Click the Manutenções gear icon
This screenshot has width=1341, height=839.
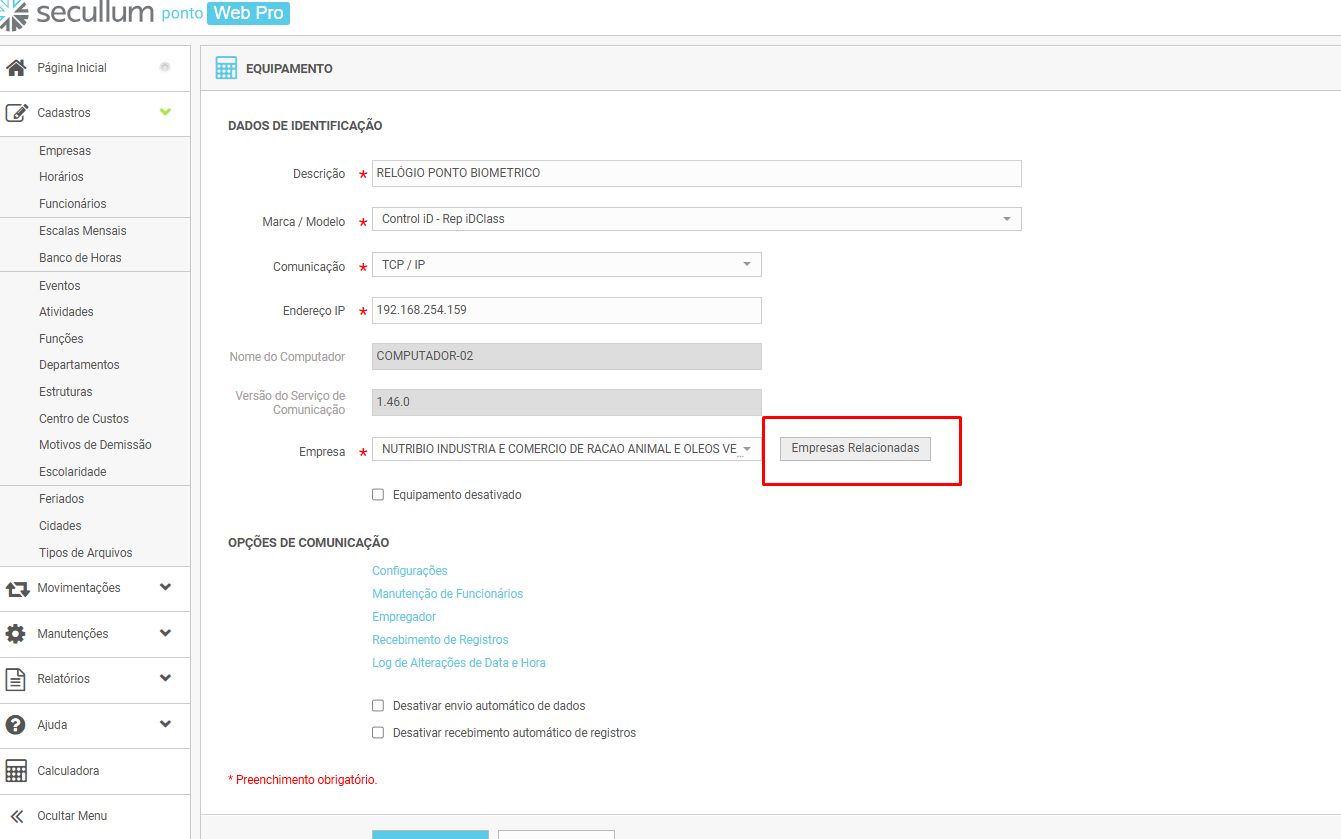16,634
